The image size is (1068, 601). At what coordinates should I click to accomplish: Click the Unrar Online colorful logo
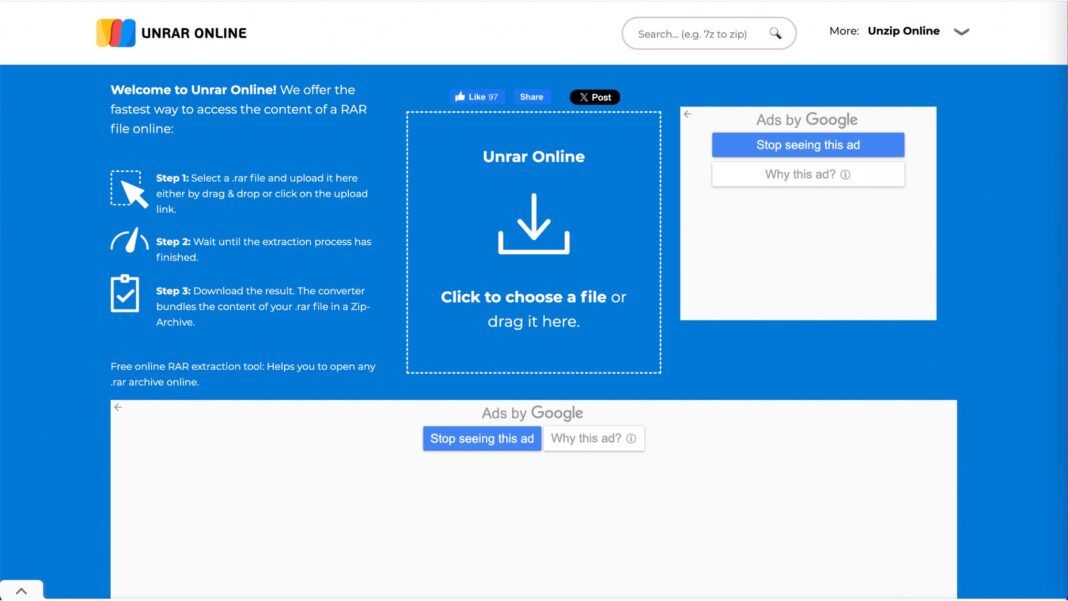(116, 31)
